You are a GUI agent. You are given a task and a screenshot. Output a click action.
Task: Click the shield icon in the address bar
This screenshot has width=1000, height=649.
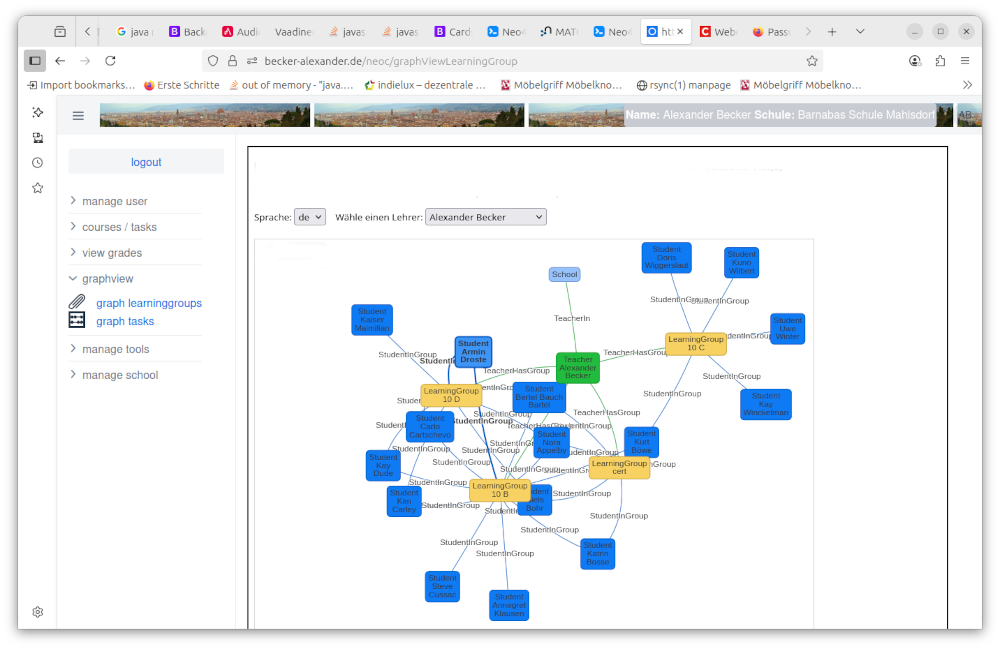pos(212,60)
